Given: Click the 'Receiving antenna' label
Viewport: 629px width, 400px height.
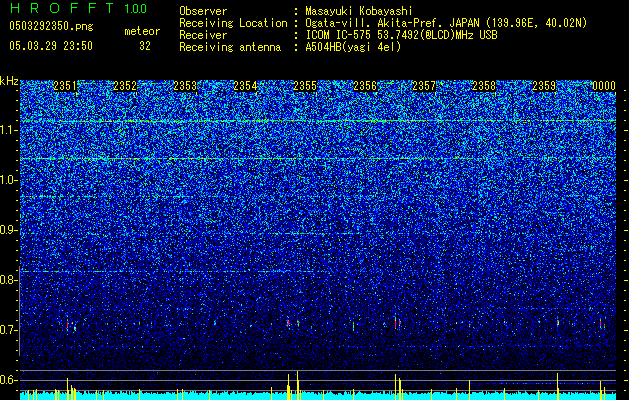Looking at the screenshot, I should (x=230, y=47).
